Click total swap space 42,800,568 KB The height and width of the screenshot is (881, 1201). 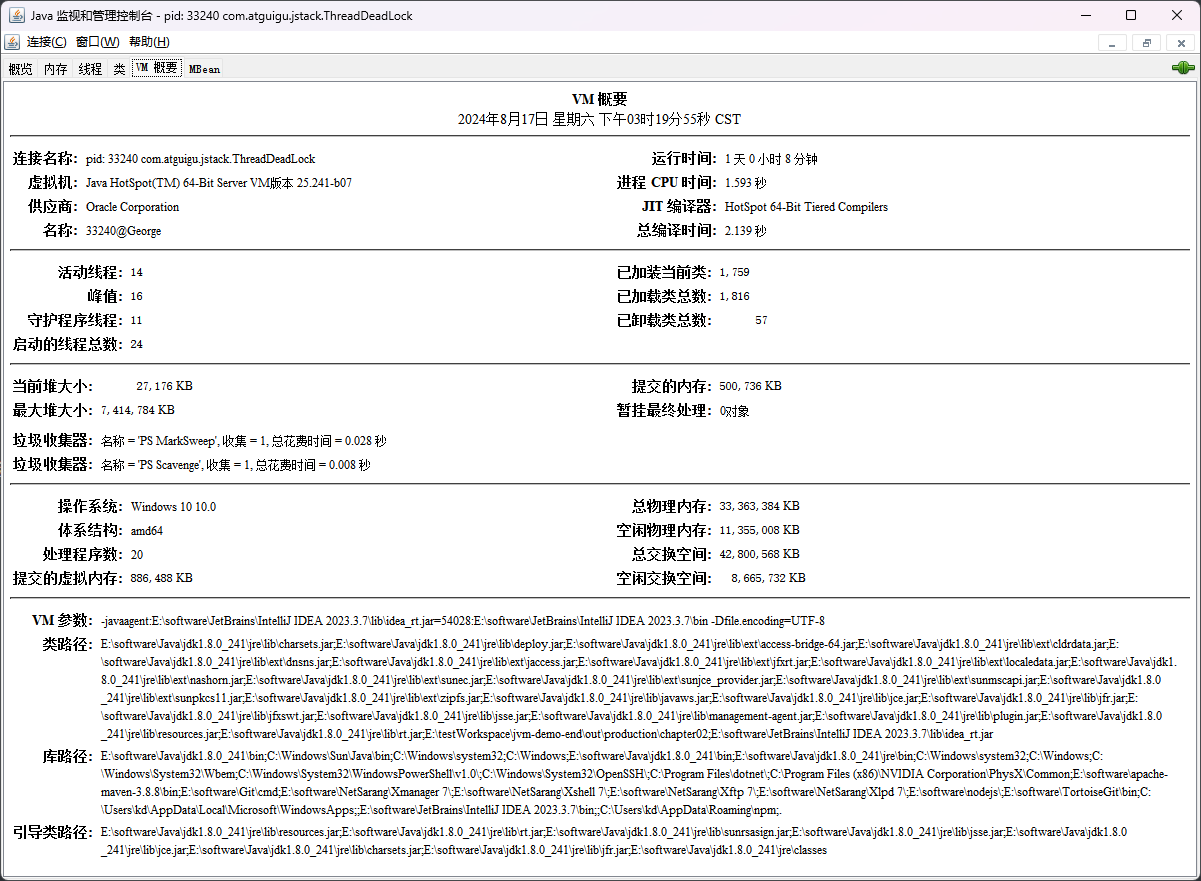[x=760, y=555]
